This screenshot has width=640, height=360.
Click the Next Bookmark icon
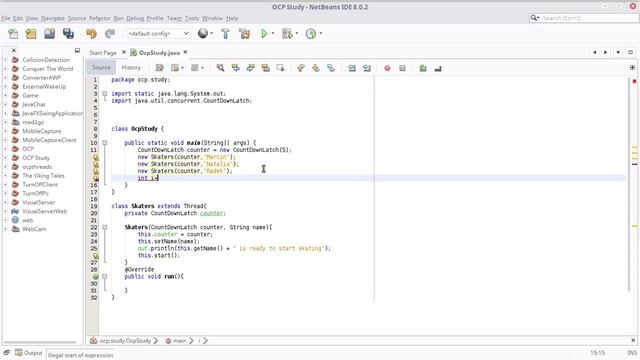316,68
